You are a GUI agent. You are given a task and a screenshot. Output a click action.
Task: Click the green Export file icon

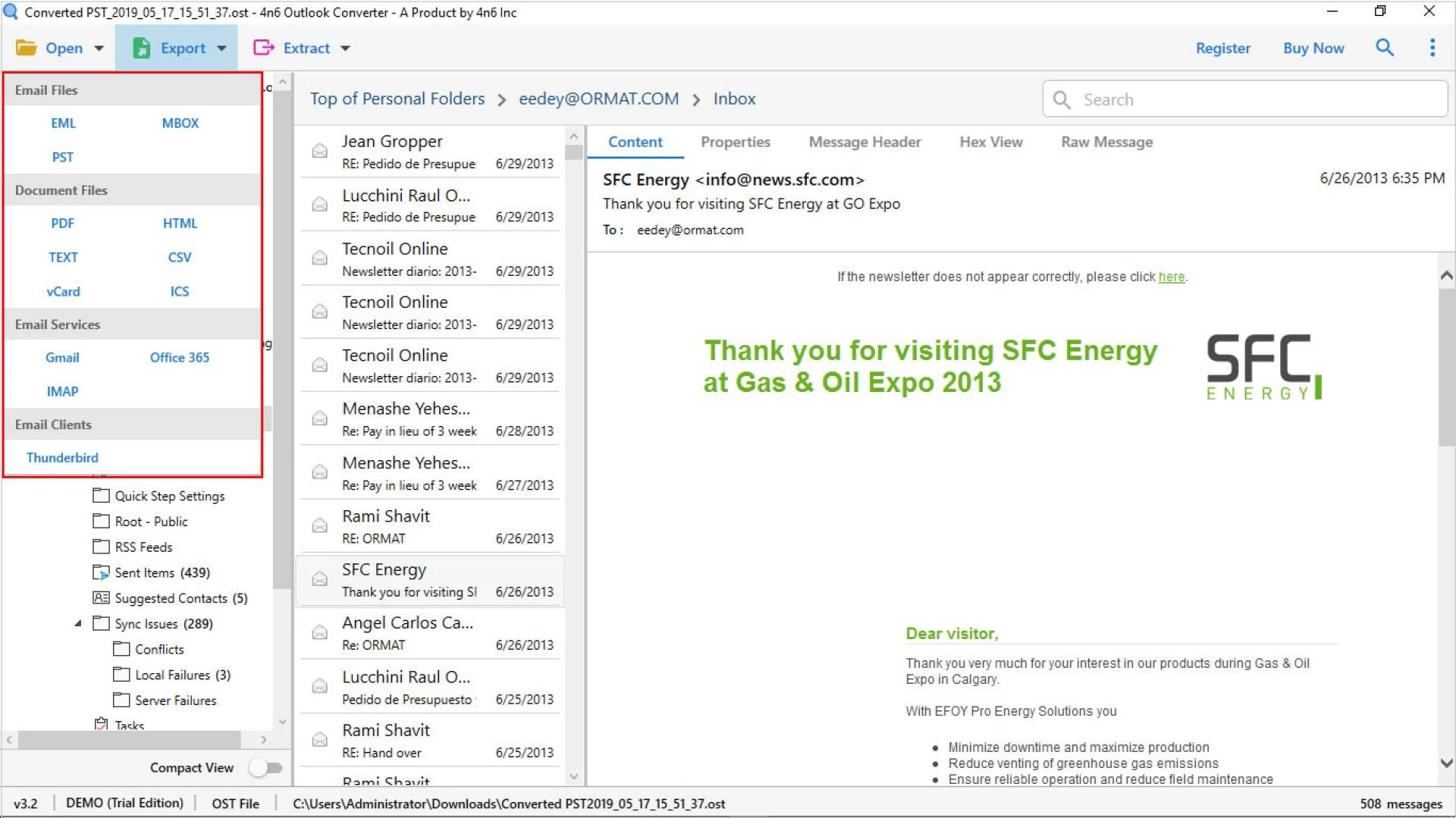tap(141, 48)
